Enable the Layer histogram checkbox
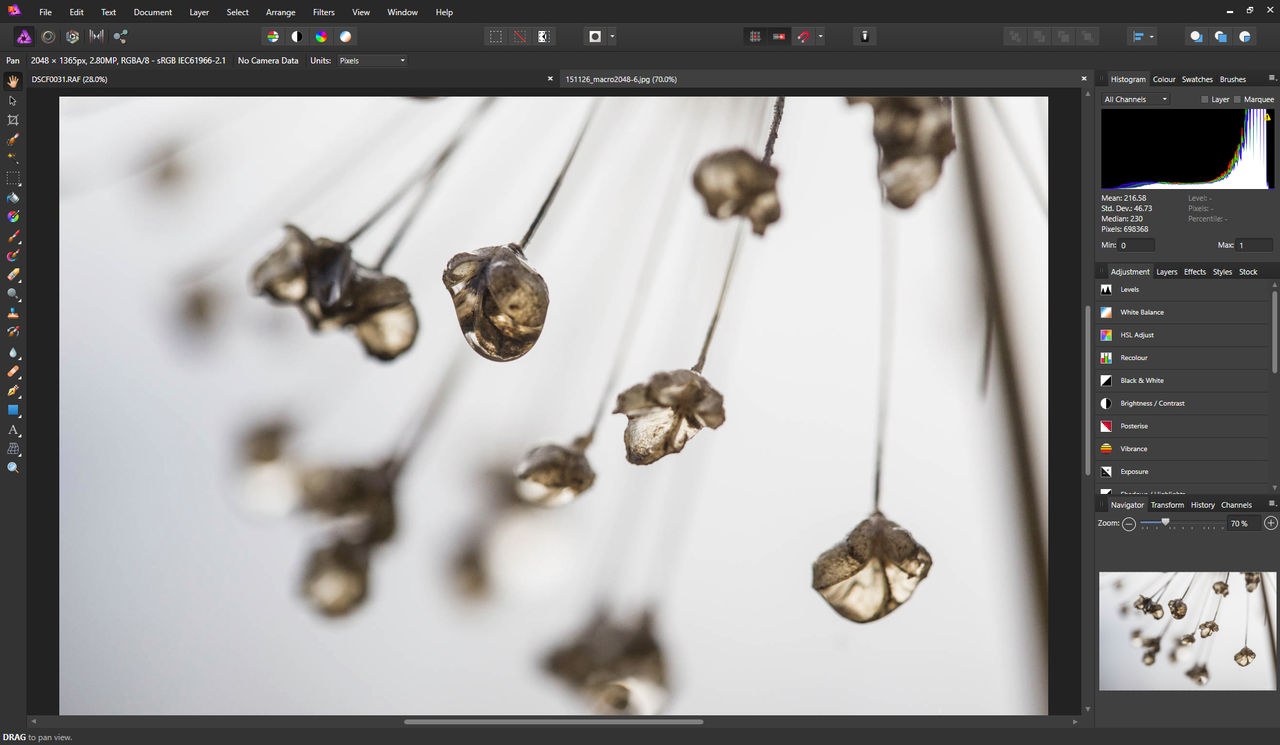1280x745 pixels. 1205,99
